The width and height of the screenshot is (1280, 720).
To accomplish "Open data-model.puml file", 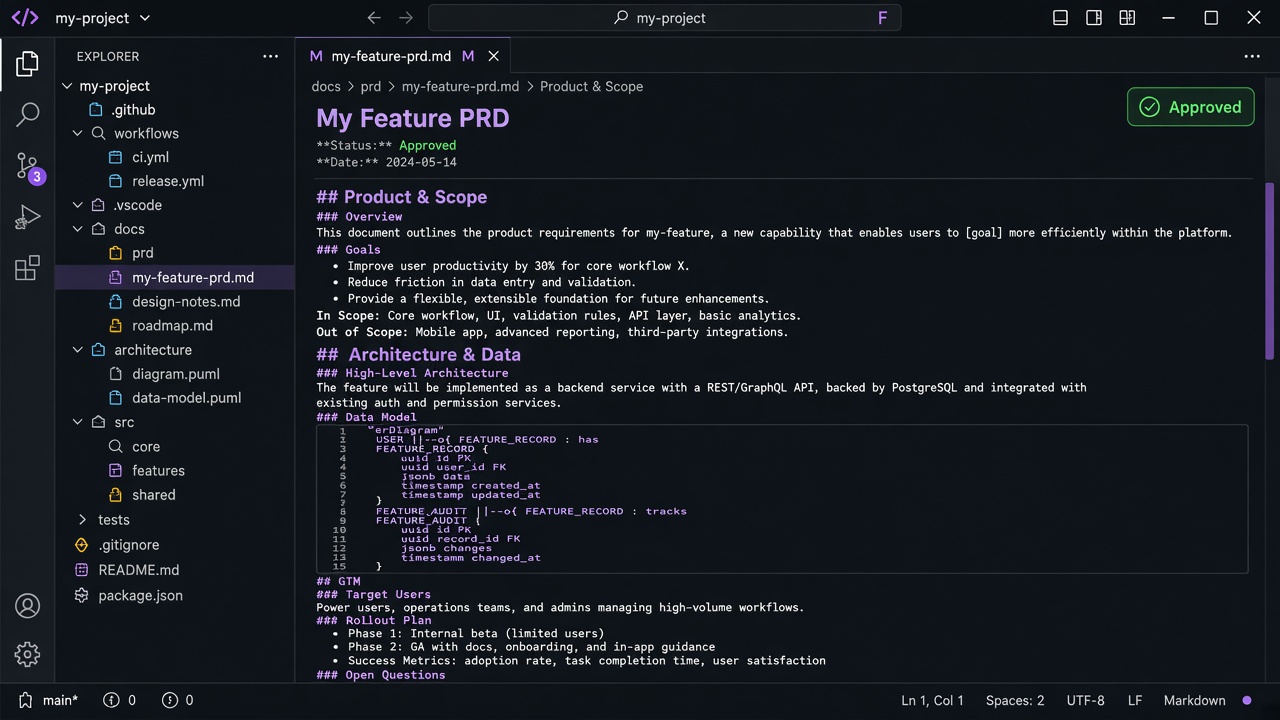I will pos(175,398).
